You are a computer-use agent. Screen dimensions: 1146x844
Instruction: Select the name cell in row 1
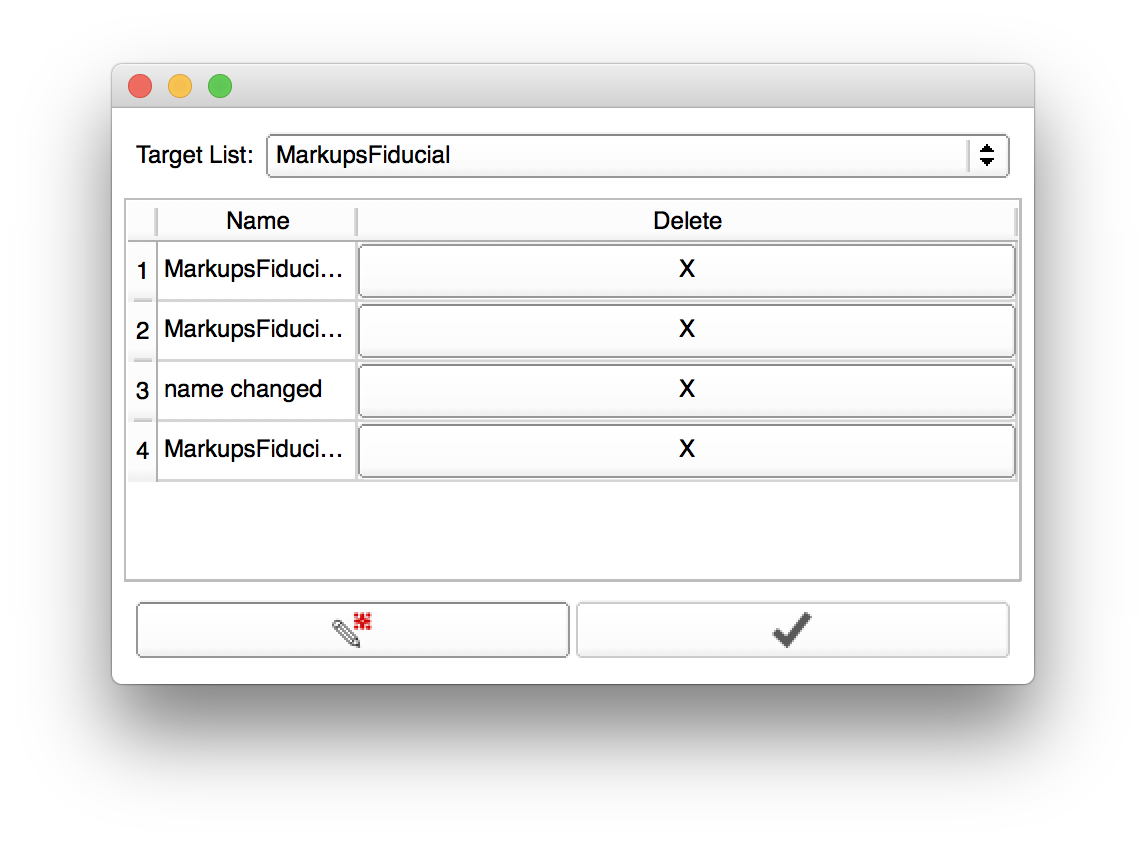257,270
